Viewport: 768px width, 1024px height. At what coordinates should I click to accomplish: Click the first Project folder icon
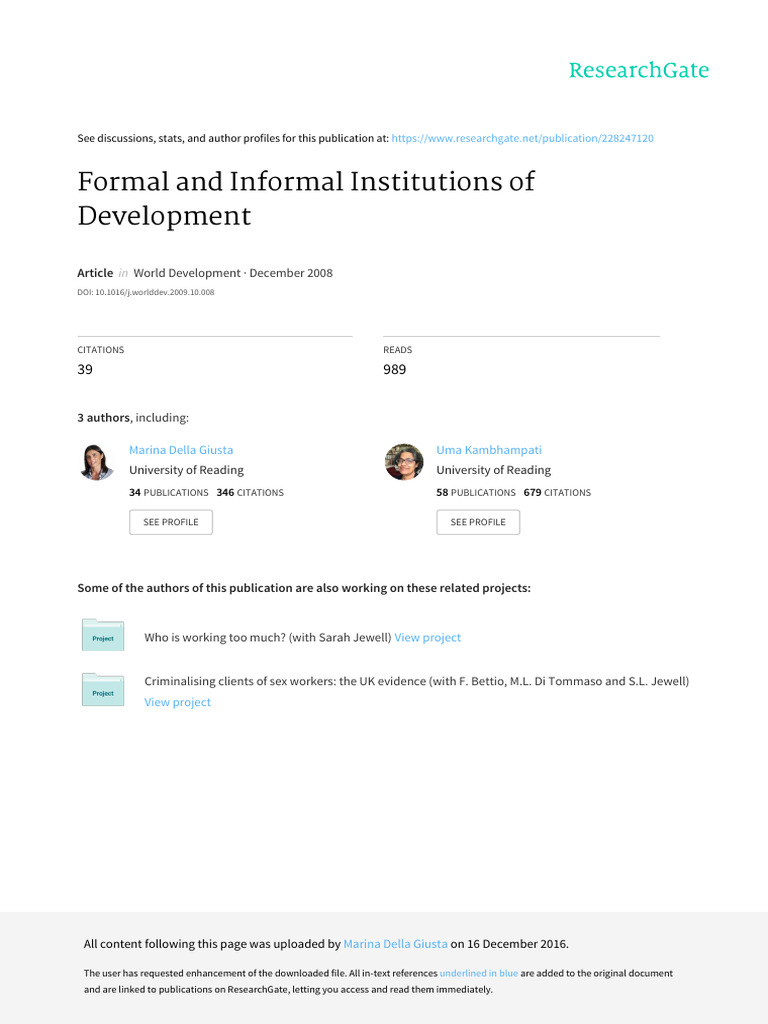pyautogui.click(x=103, y=637)
